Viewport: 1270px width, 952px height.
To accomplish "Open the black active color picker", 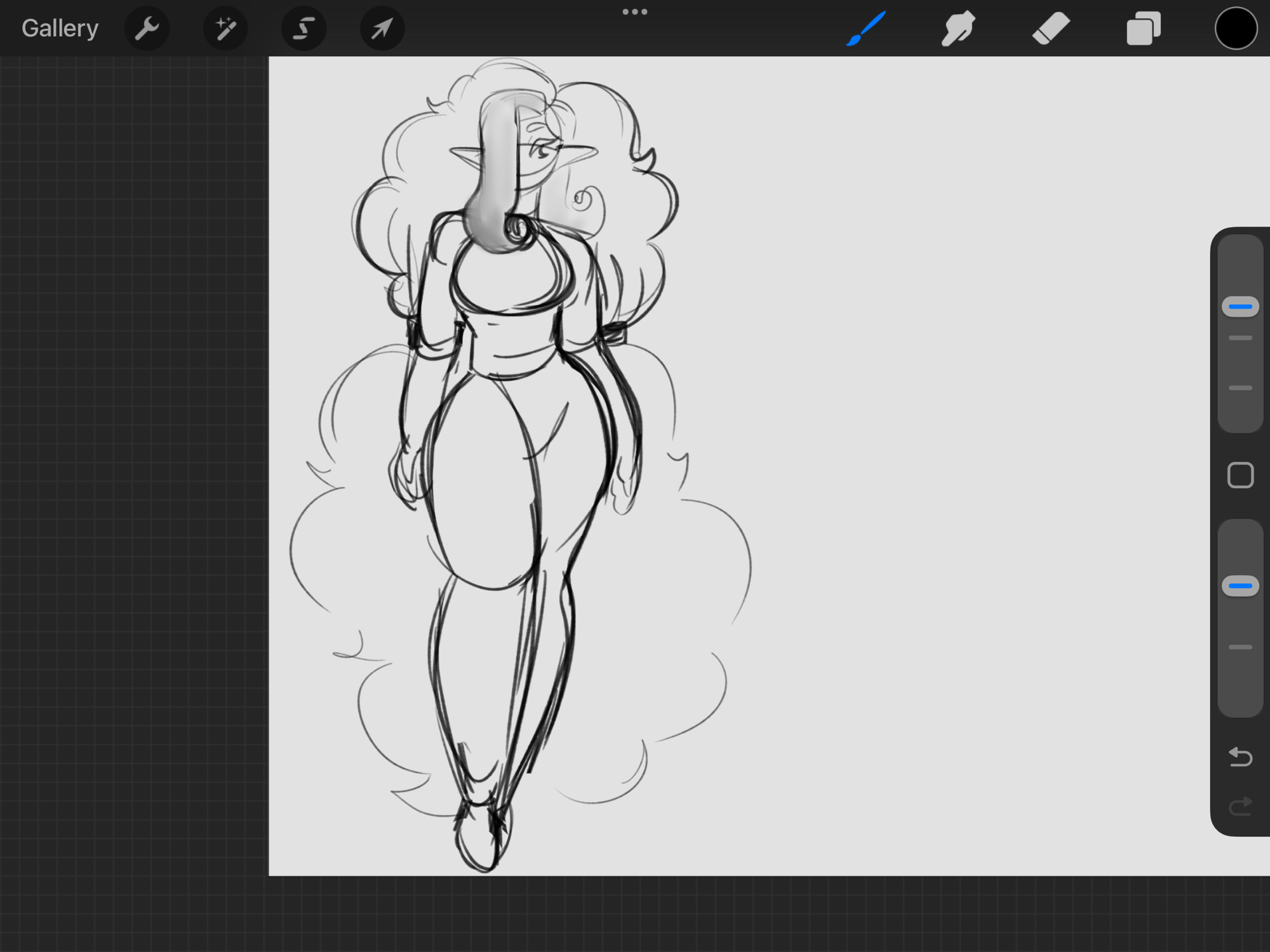I will pyautogui.click(x=1236, y=29).
